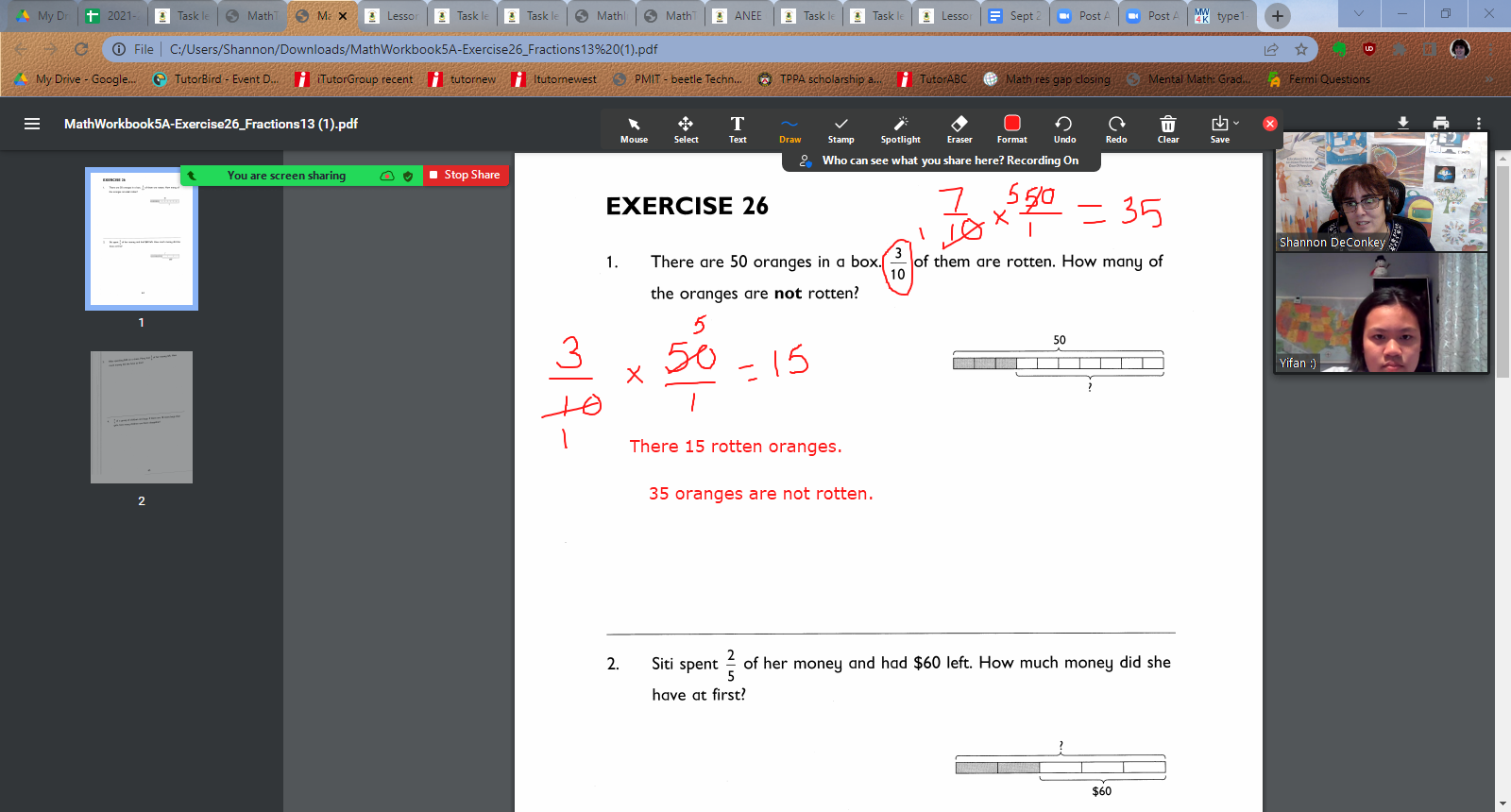Activate the Text annotation tool

click(738, 129)
